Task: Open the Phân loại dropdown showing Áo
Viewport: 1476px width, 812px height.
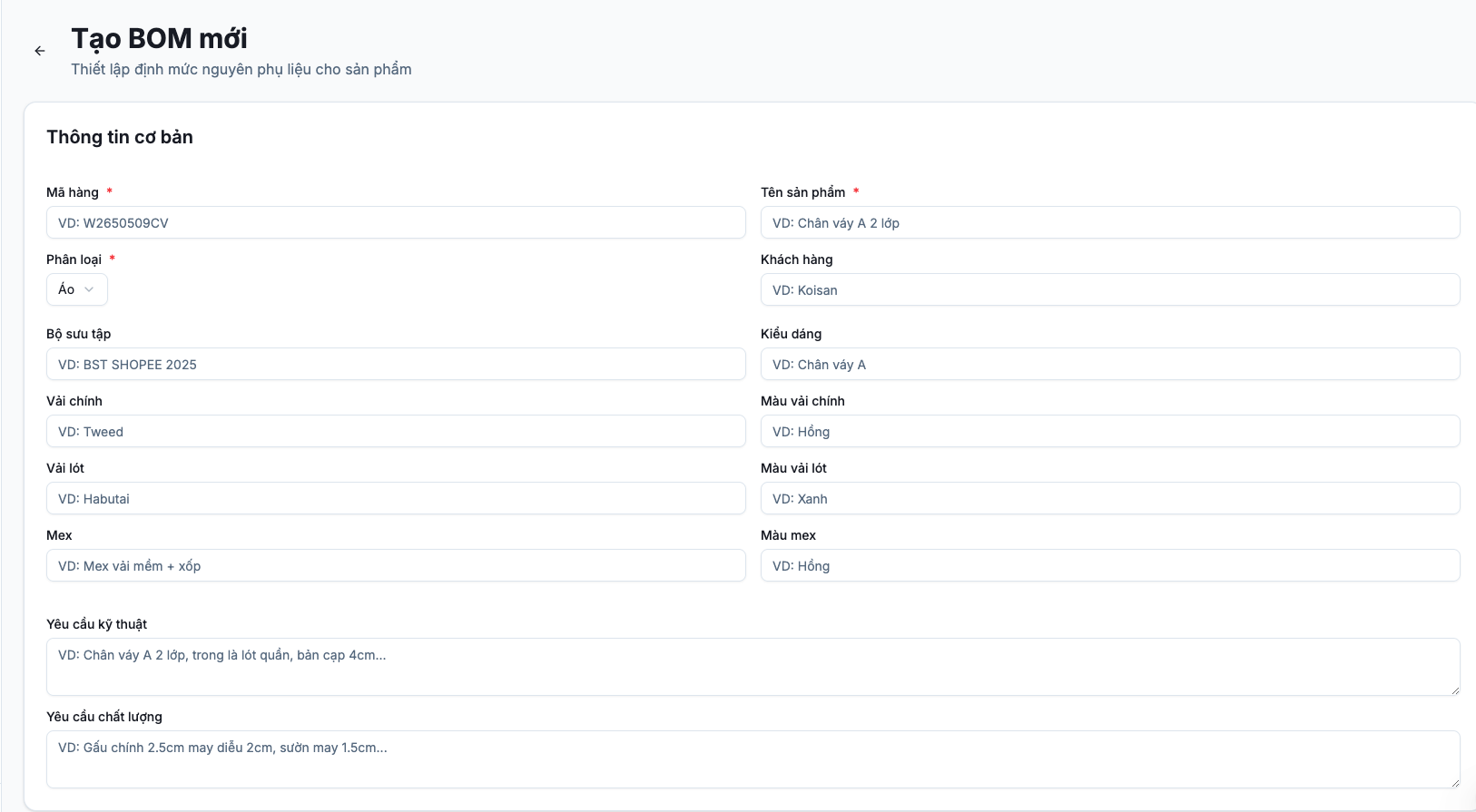Action: pyautogui.click(x=77, y=289)
